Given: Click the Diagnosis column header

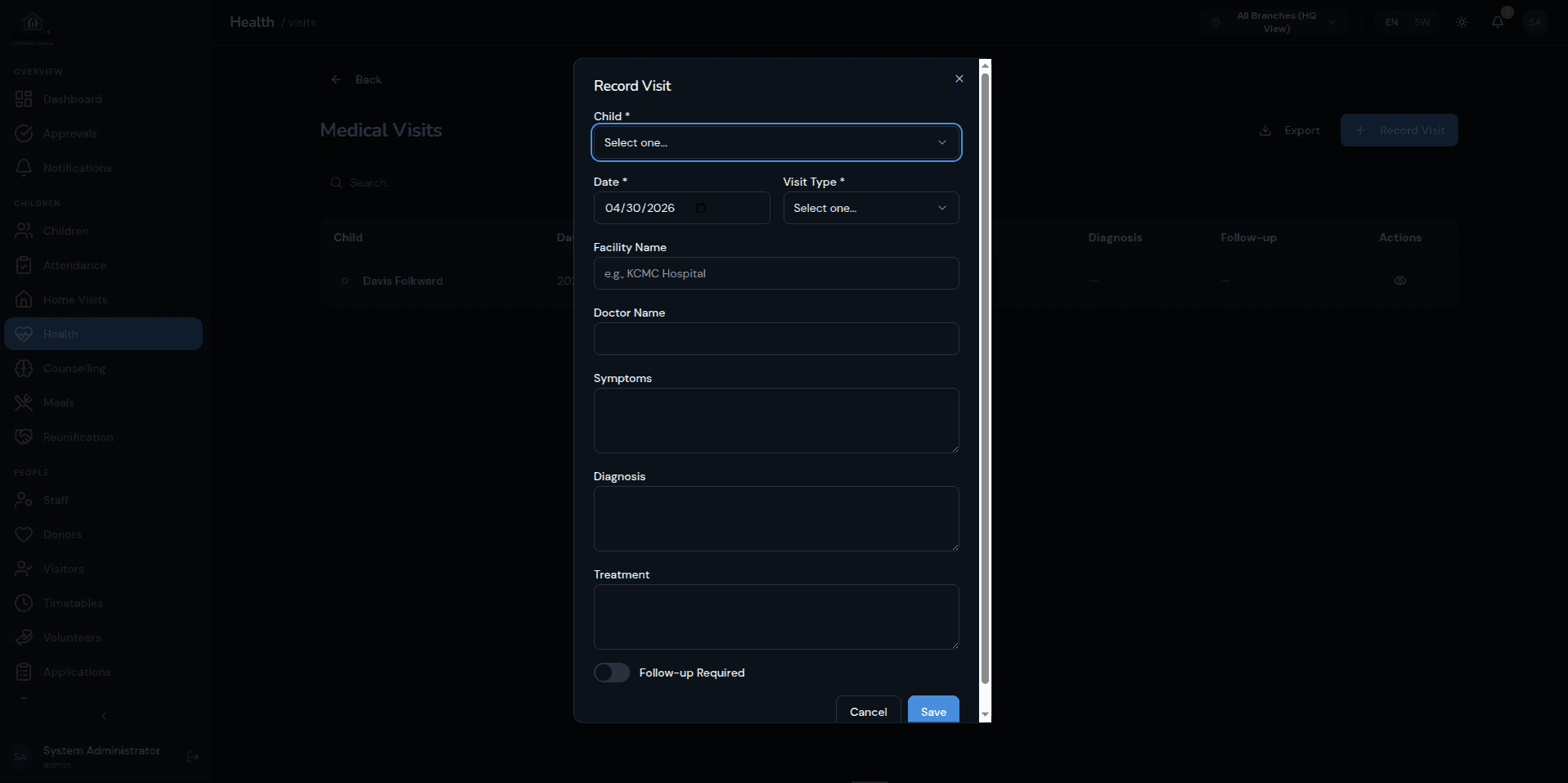Looking at the screenshot, I should click(1115, 237).
